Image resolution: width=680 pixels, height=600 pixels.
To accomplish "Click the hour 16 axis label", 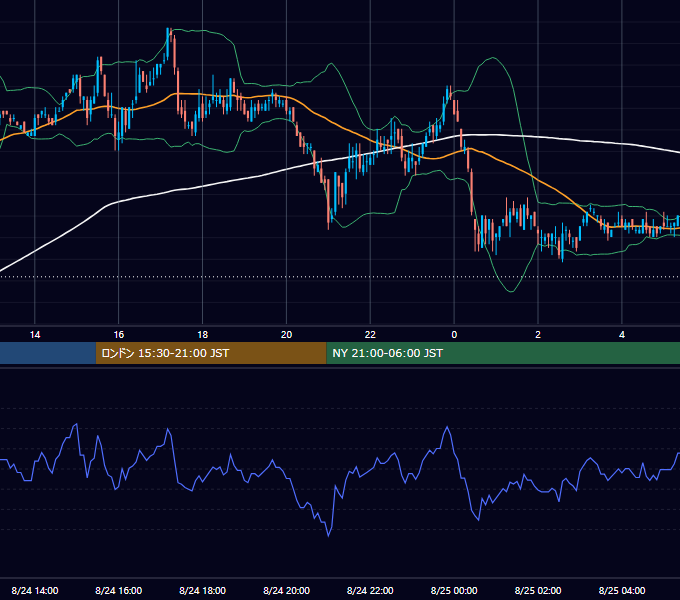I will click(x=118, y=335).
